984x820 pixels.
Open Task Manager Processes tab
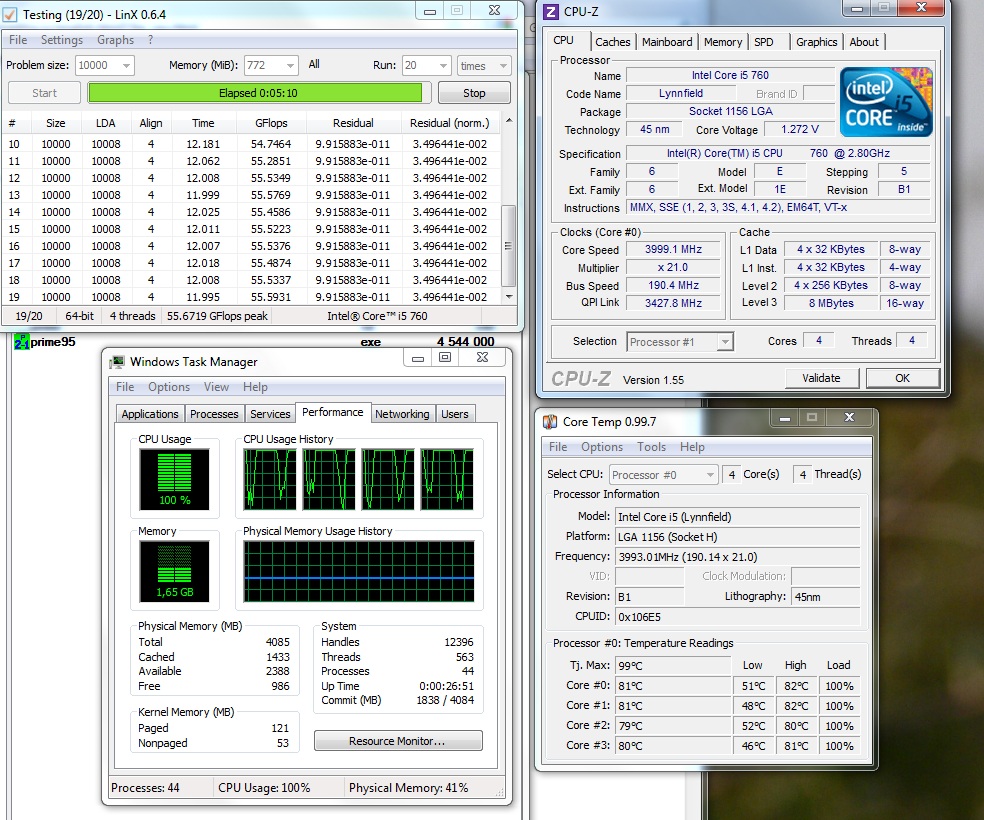click(x=214, y=414)
